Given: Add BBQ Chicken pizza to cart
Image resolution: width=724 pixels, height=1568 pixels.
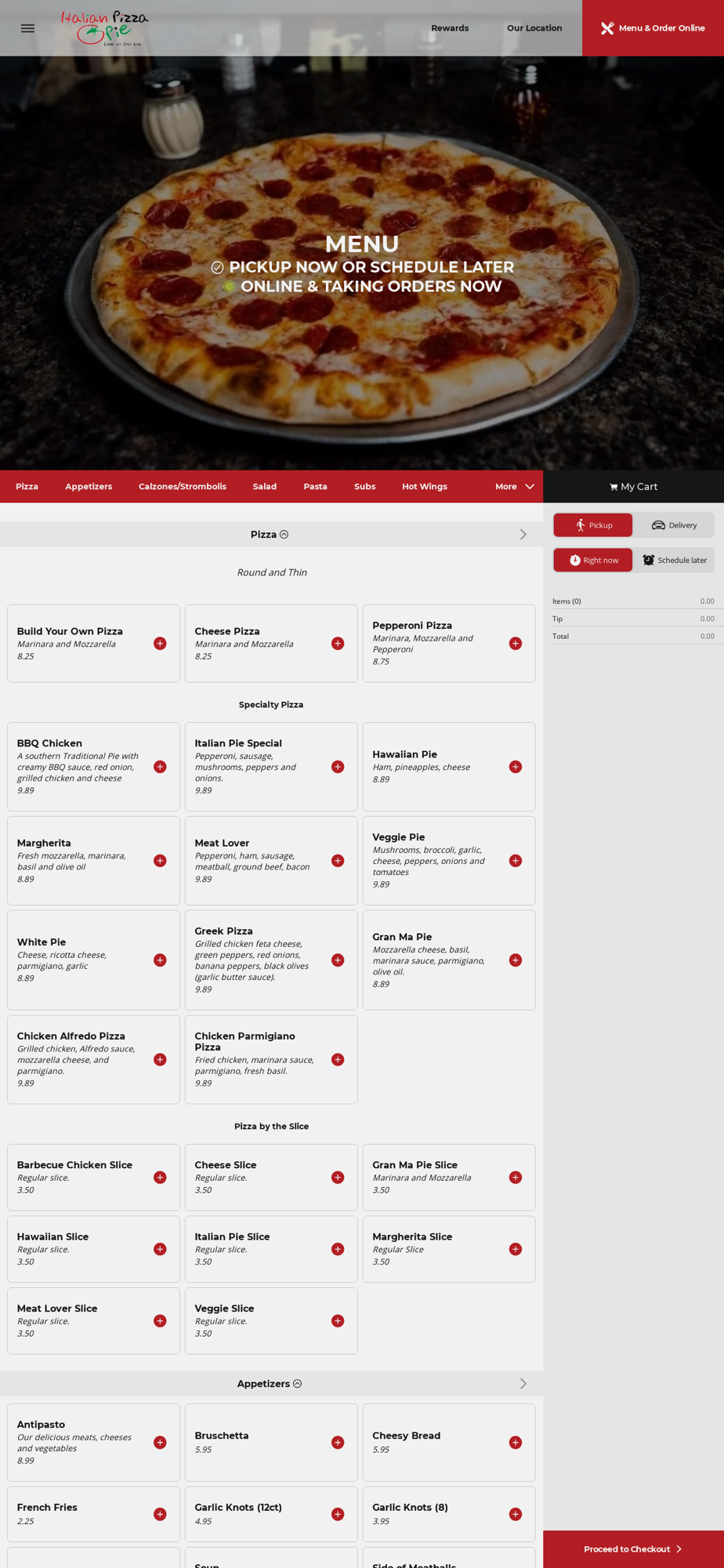Looking at the screenshot, I should (160, 767).
